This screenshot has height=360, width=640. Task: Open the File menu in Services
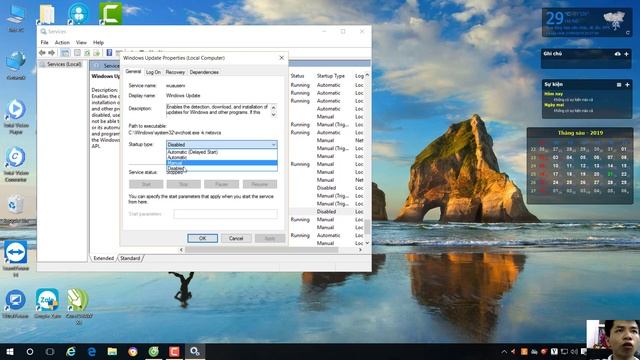coord(44,42)
